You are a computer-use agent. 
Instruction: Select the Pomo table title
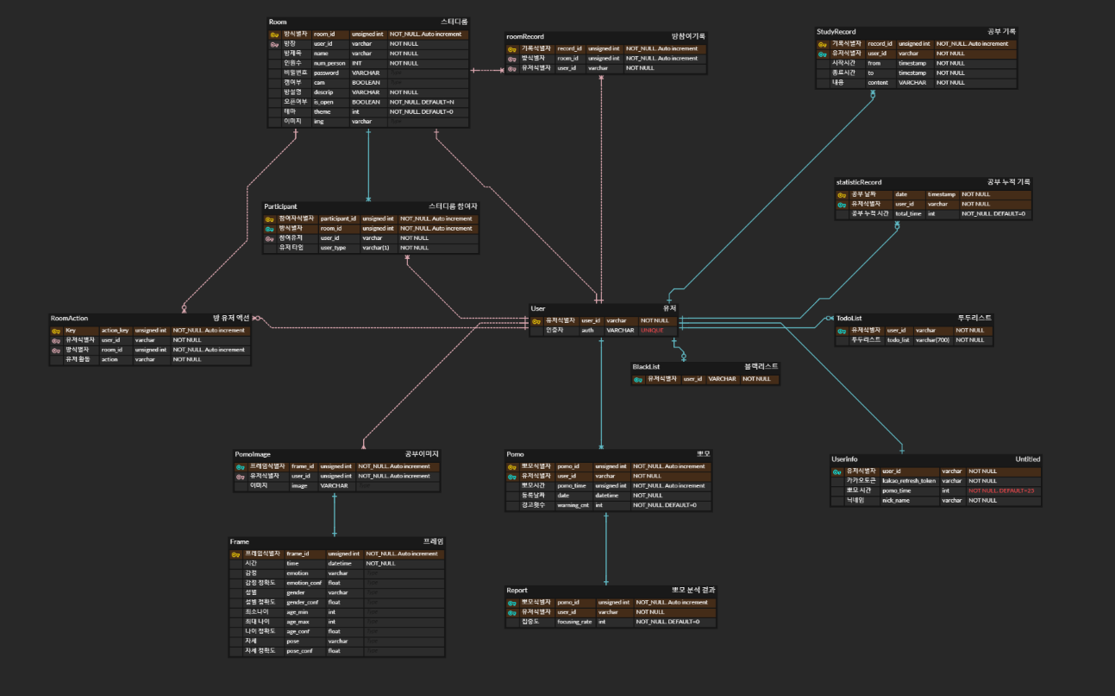(515, 454)
